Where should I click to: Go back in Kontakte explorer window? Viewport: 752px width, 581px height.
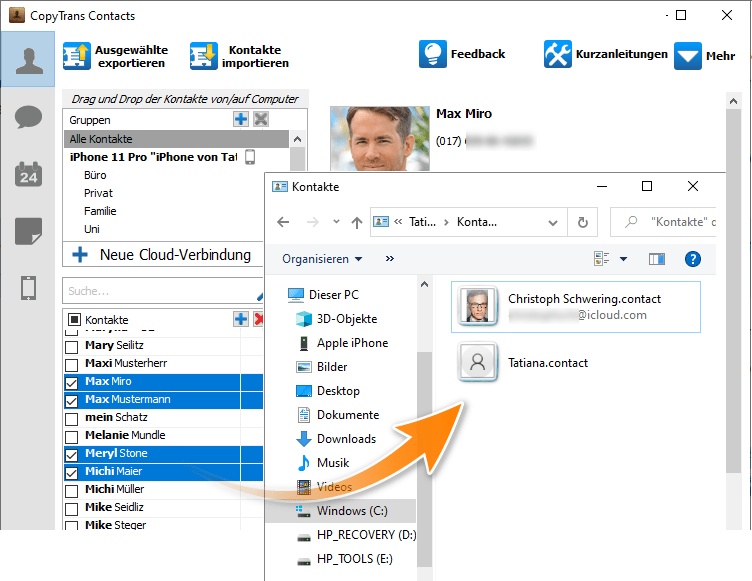tap(283, 222)
